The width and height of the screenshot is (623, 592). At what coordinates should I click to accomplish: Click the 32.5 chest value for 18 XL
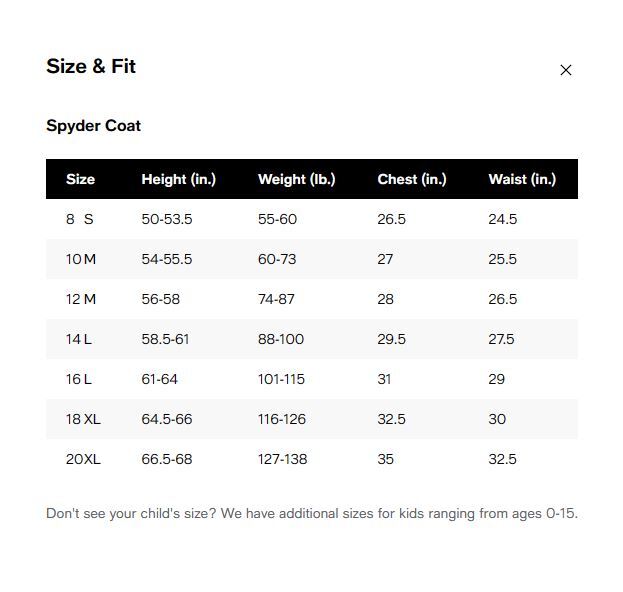(x=391, y=419)
